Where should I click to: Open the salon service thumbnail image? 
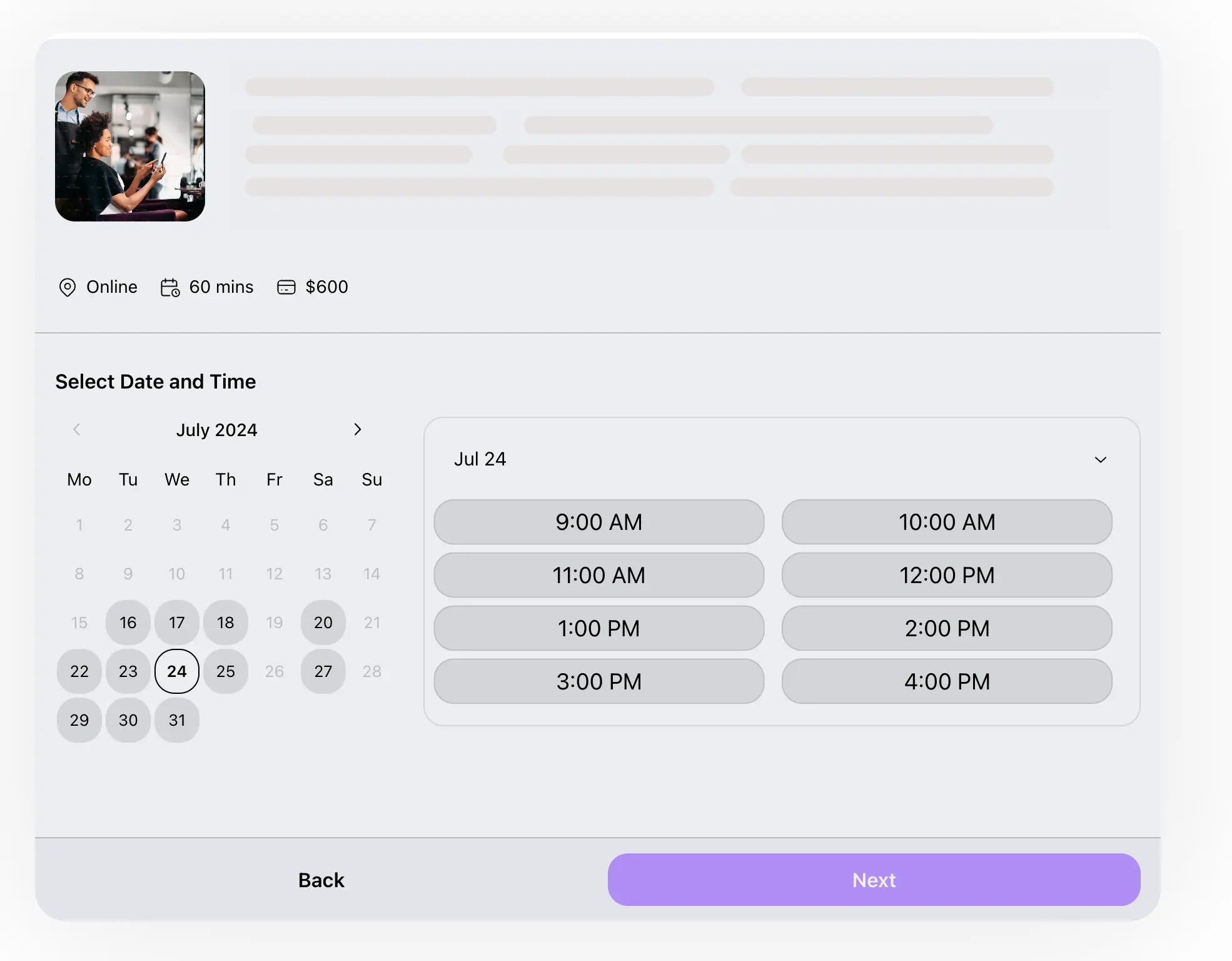pos(130,146)
